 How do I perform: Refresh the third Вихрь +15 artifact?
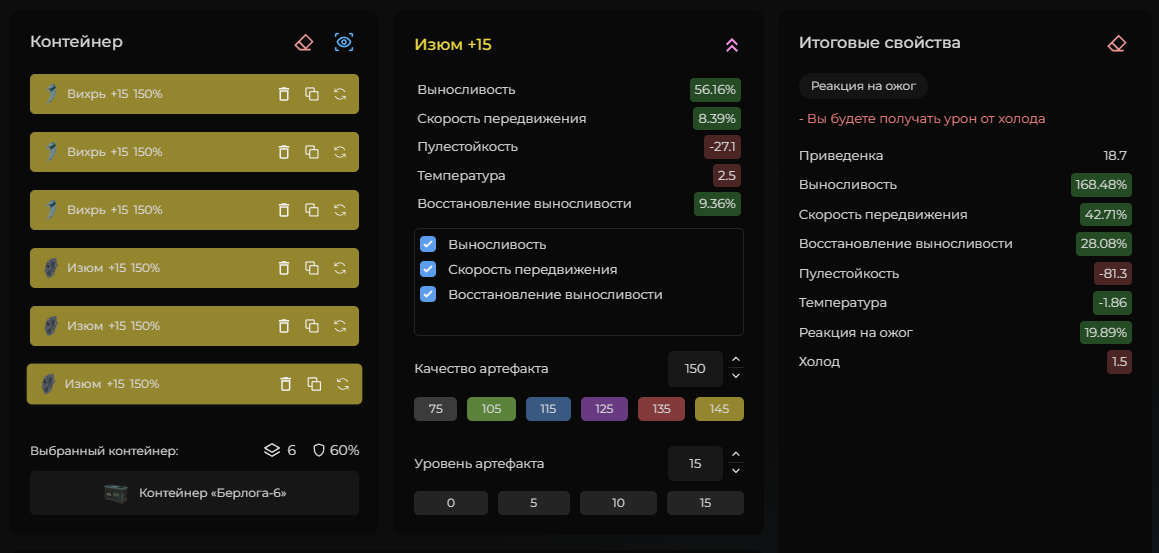[x=340, y=210]
